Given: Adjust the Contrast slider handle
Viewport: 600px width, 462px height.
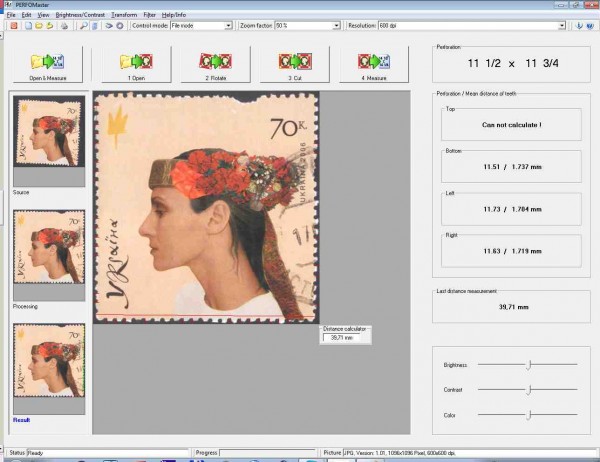Looking at the screenshot, I should pyautogui.click(x=529, y=390).
